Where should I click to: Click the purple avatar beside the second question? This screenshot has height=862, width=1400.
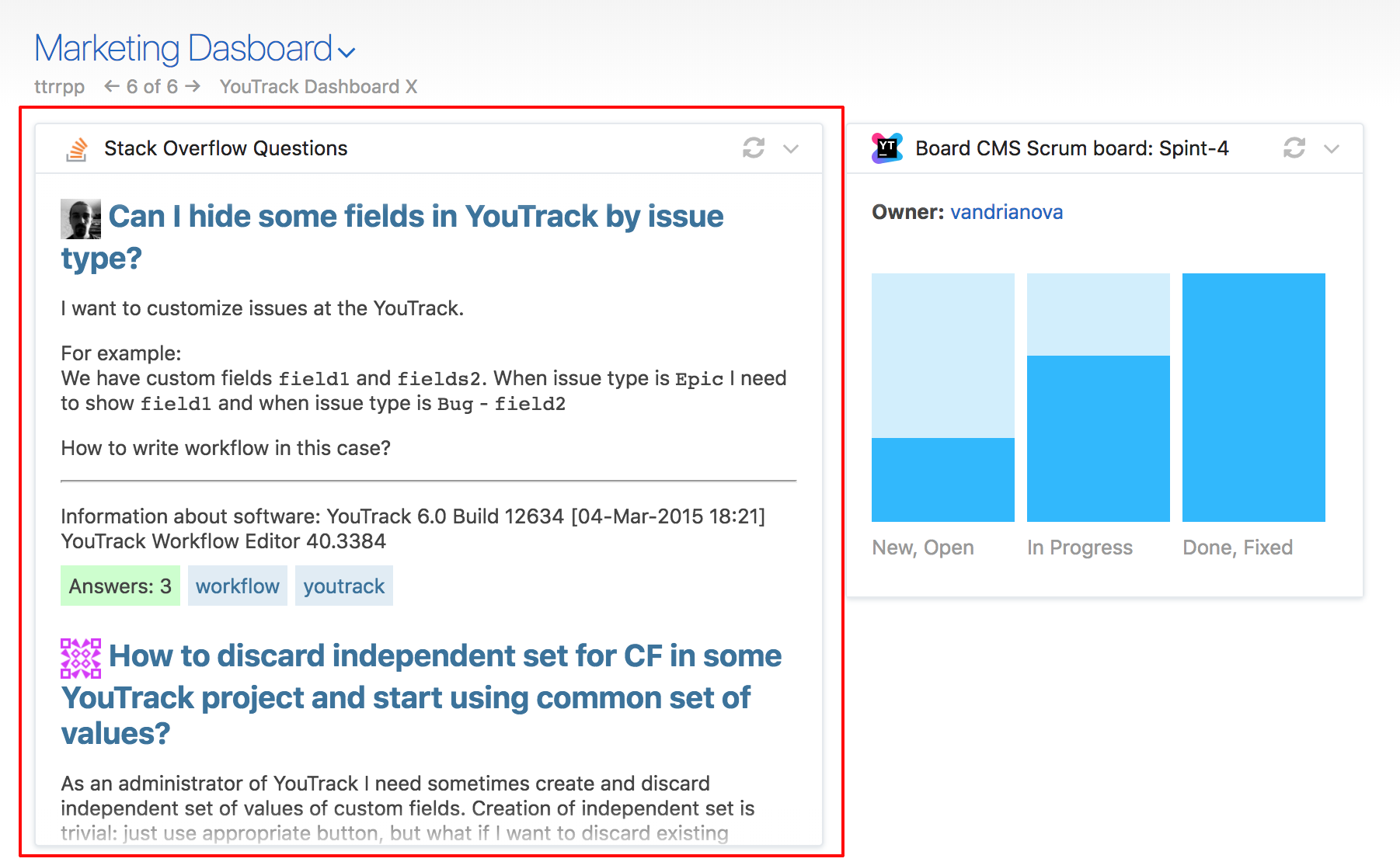point(79,658)
